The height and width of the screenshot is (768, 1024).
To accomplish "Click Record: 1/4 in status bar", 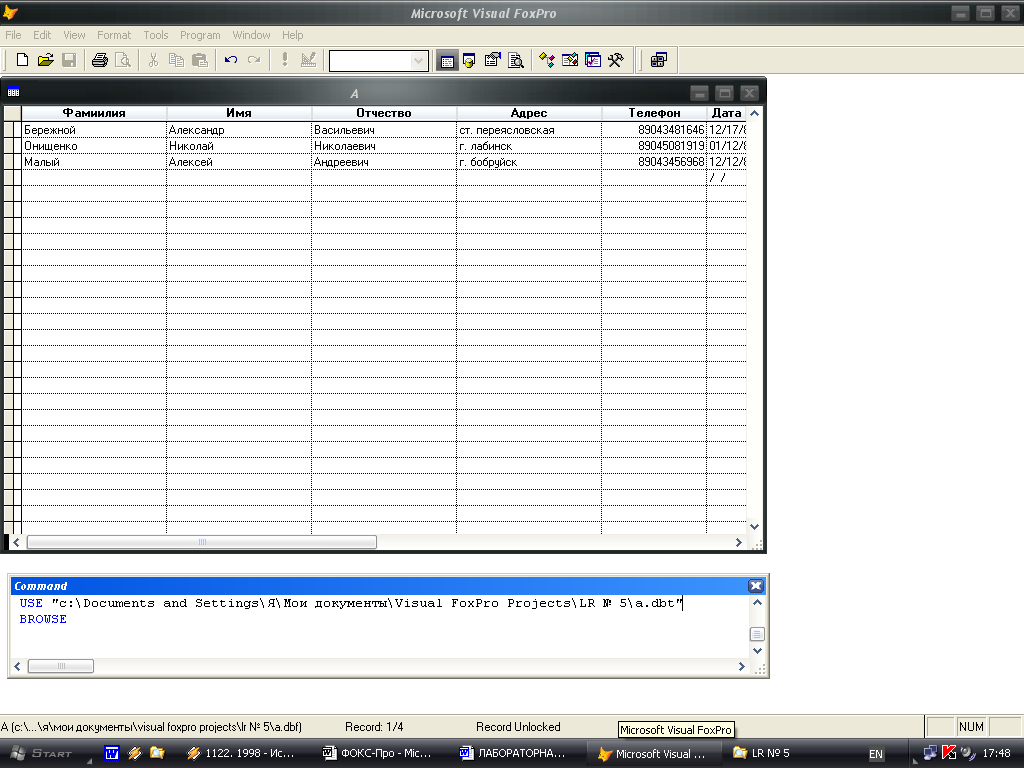I will (x=374, y=727).
